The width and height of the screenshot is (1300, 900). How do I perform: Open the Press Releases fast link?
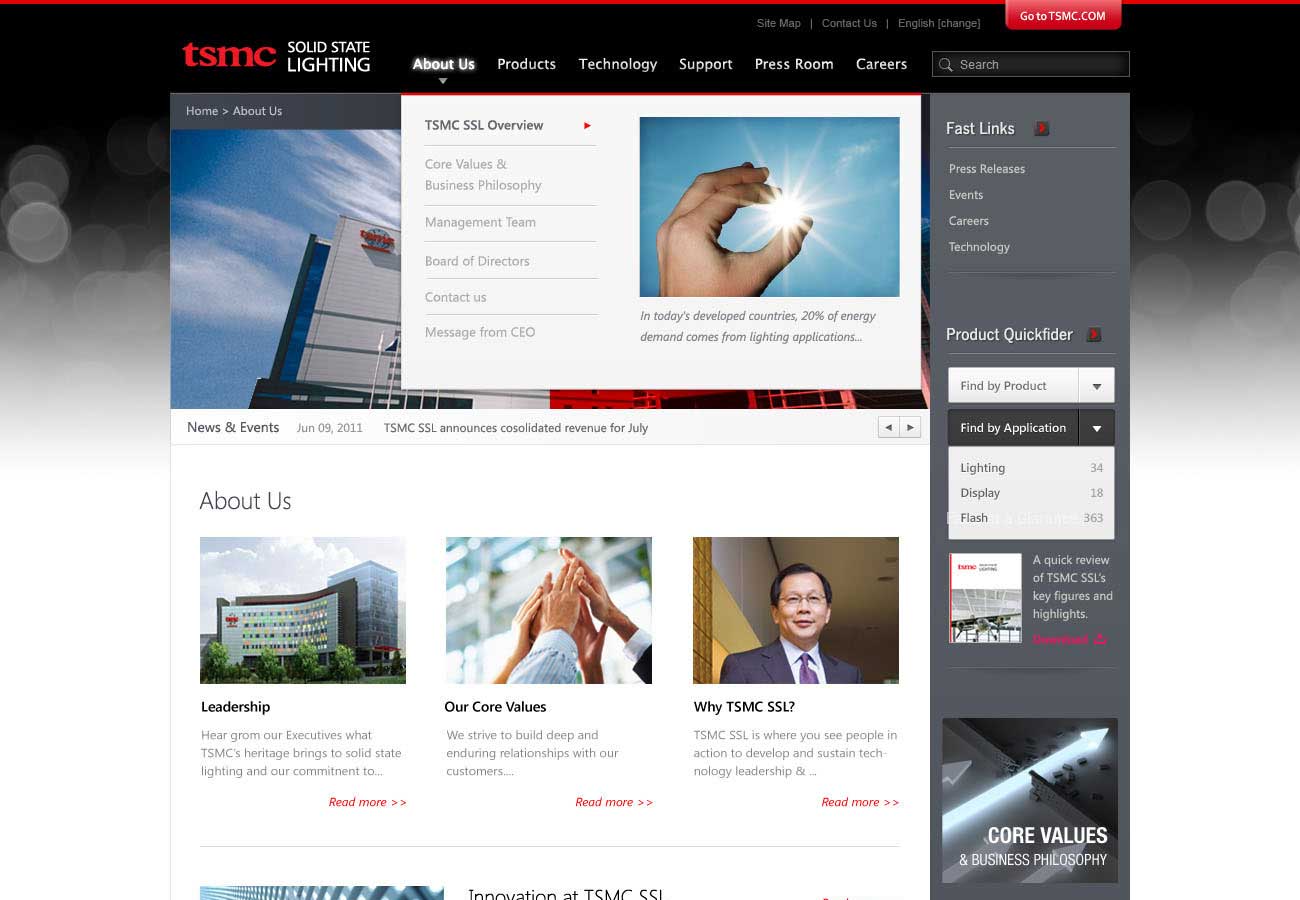(x=987, y=169)
